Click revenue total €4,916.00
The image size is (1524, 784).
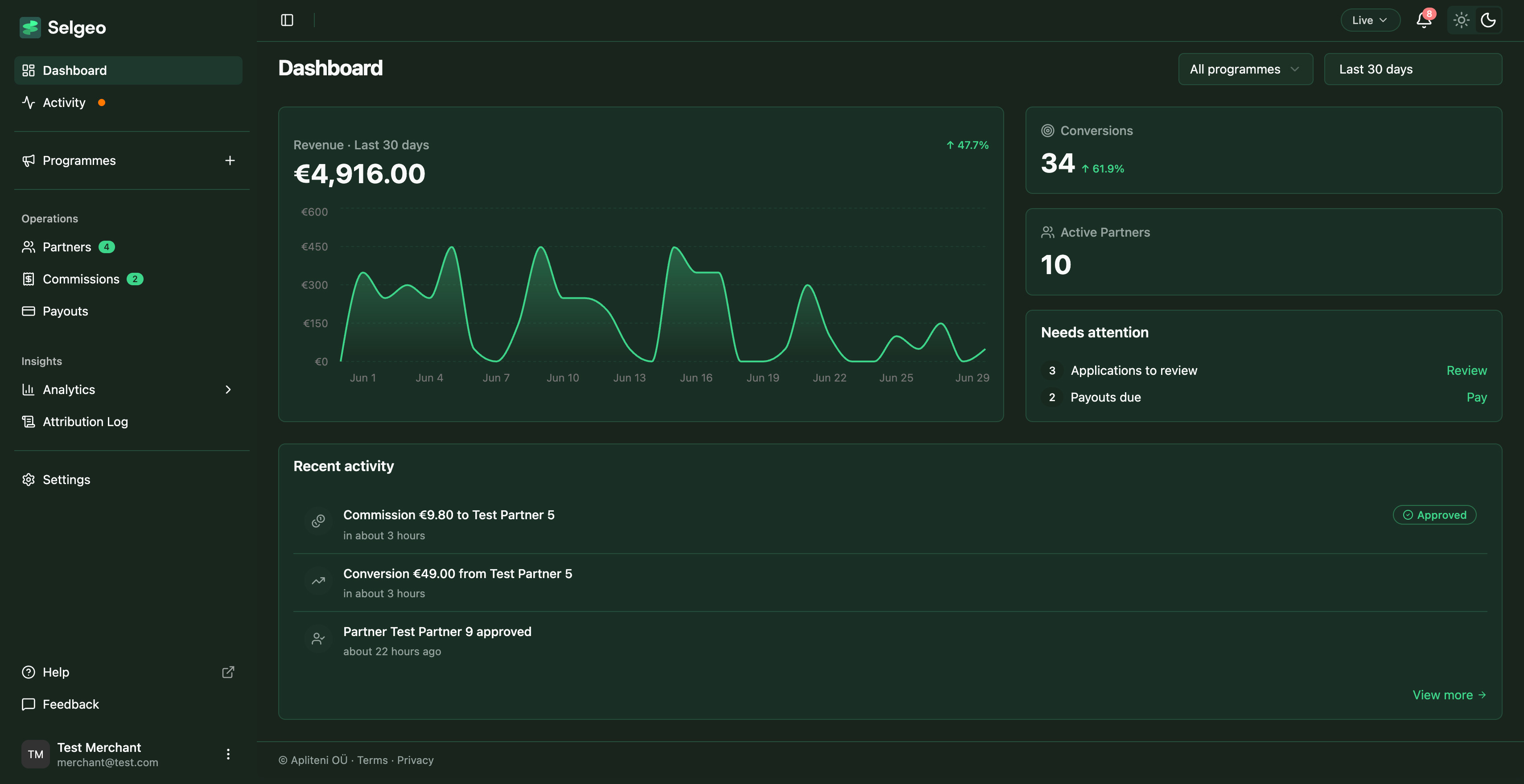[x=359, y=174]
